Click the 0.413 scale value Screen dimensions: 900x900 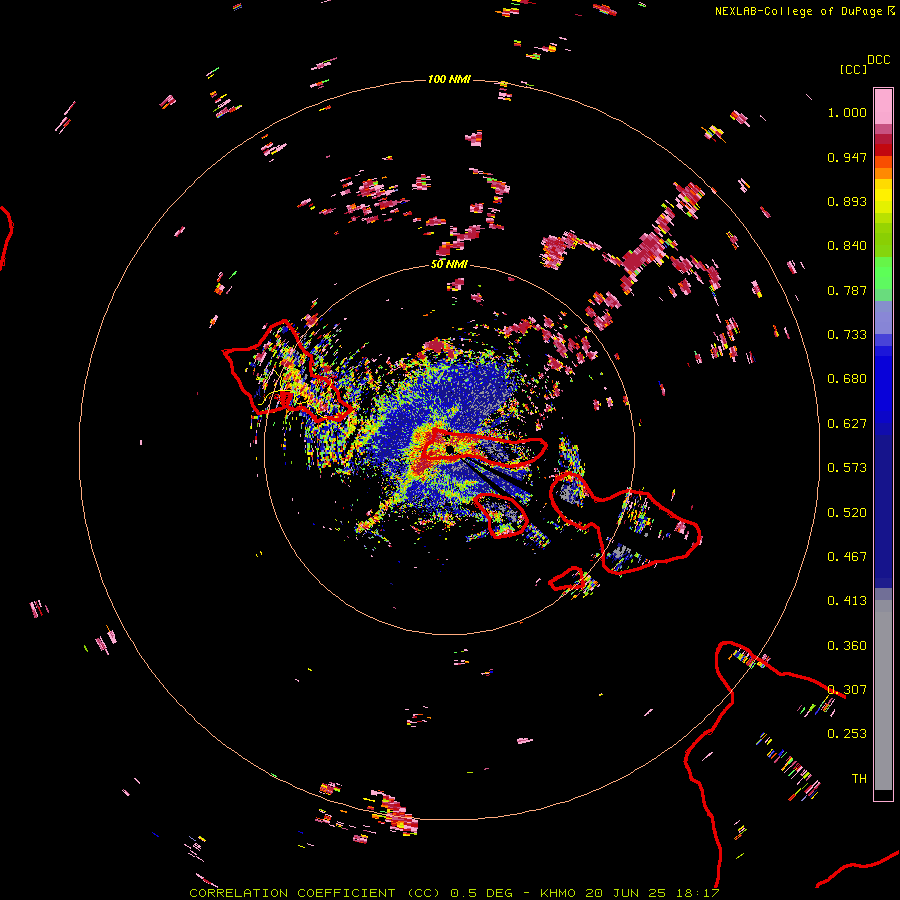[847, 601]
